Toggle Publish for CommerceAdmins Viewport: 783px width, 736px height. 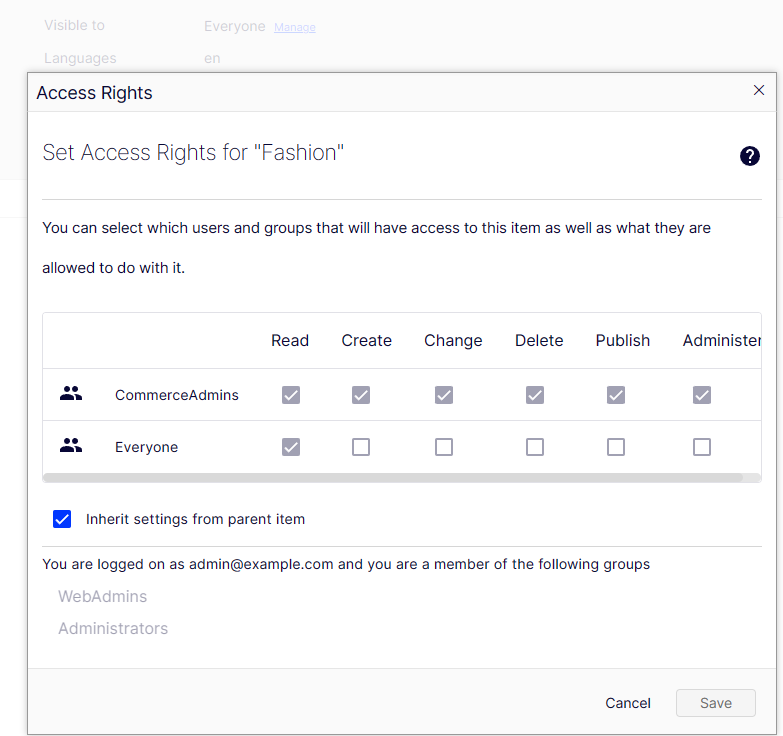(616, 395)
